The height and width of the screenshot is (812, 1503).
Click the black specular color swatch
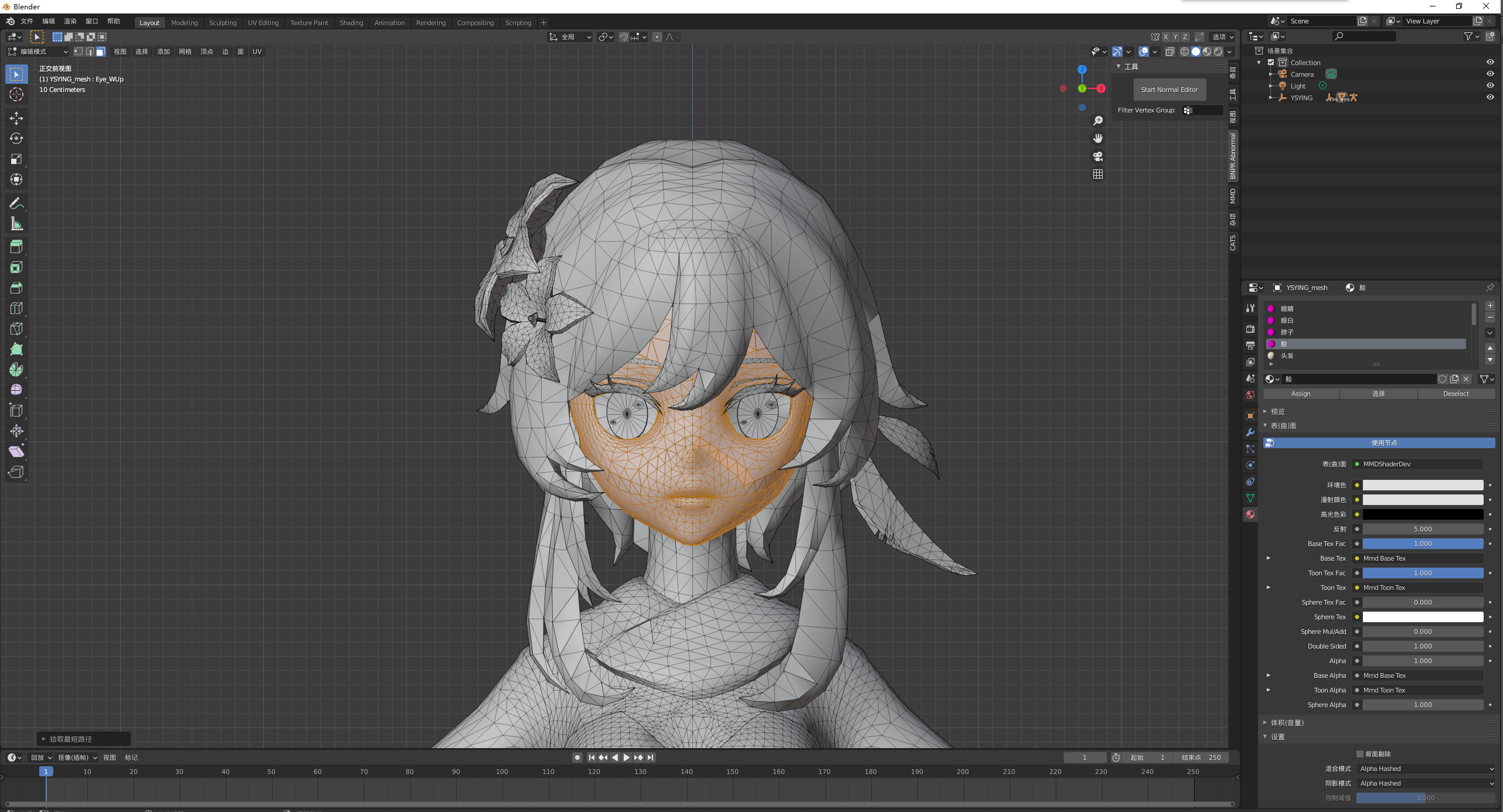coord(1422,514)
